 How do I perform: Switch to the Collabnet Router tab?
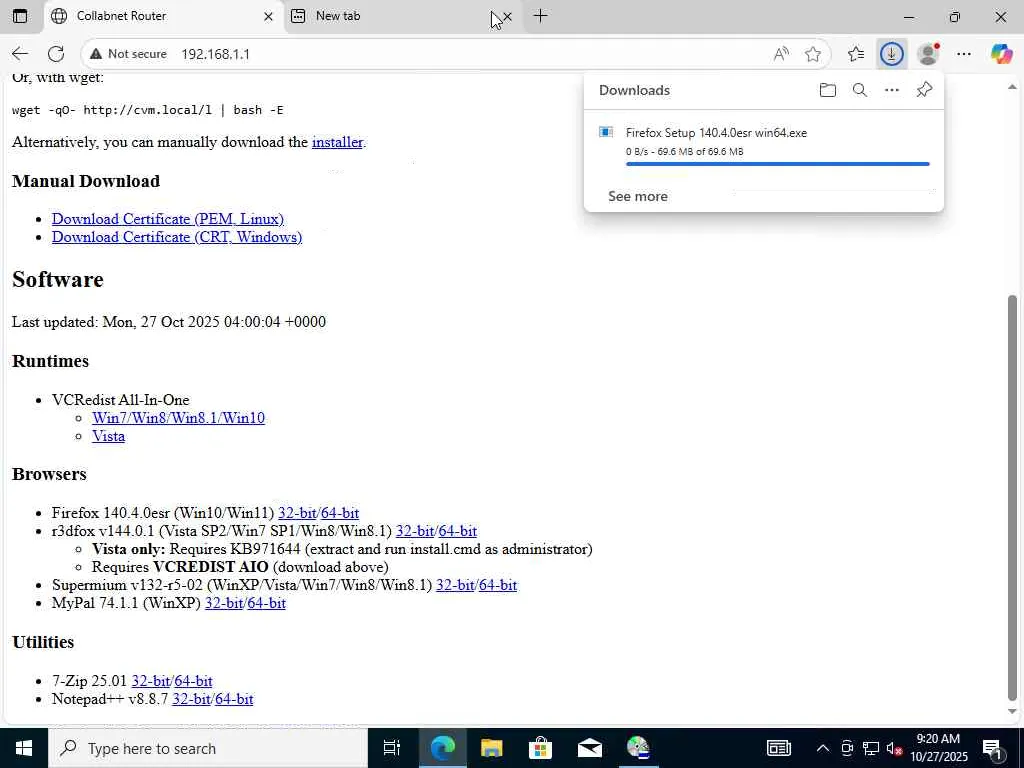(x=163, y=16)
